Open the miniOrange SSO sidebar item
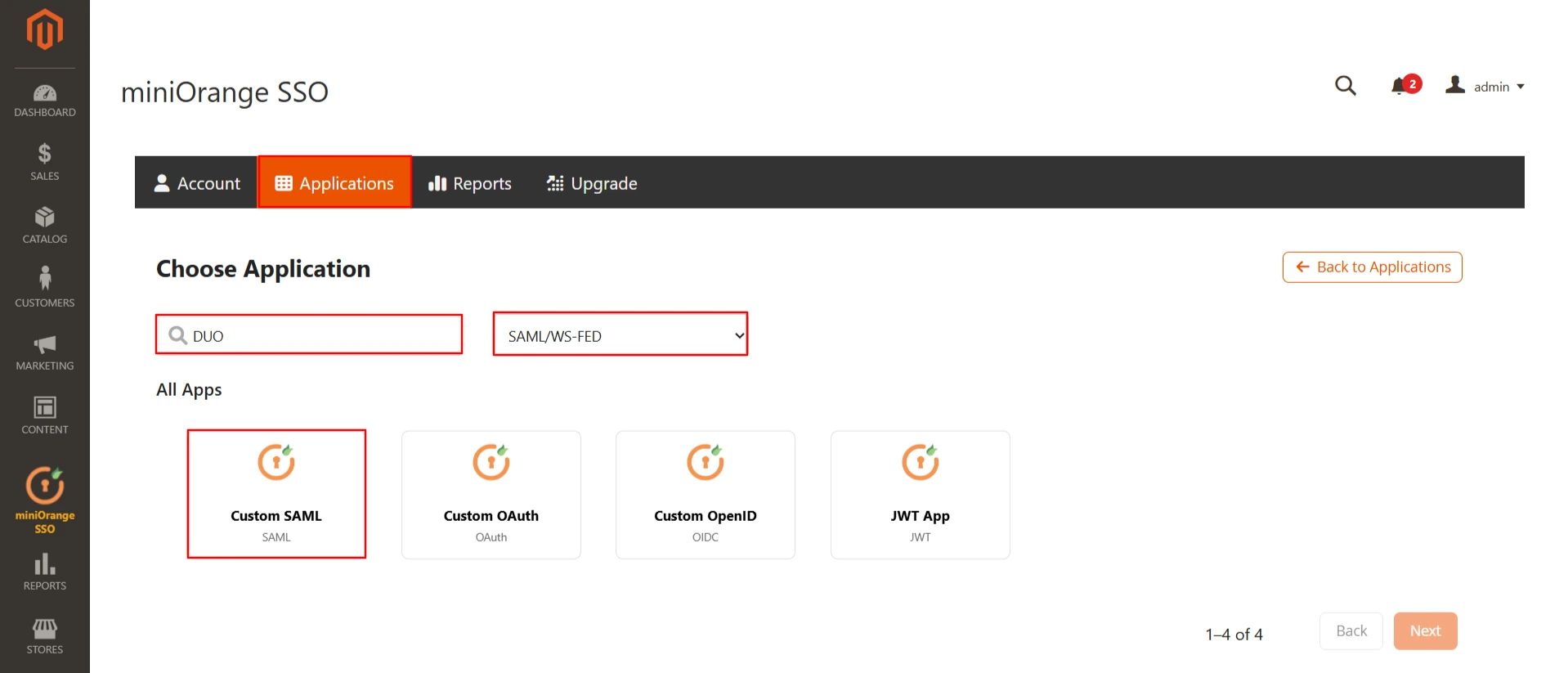Screen dimensions: 1568x673 click(45, 500)
